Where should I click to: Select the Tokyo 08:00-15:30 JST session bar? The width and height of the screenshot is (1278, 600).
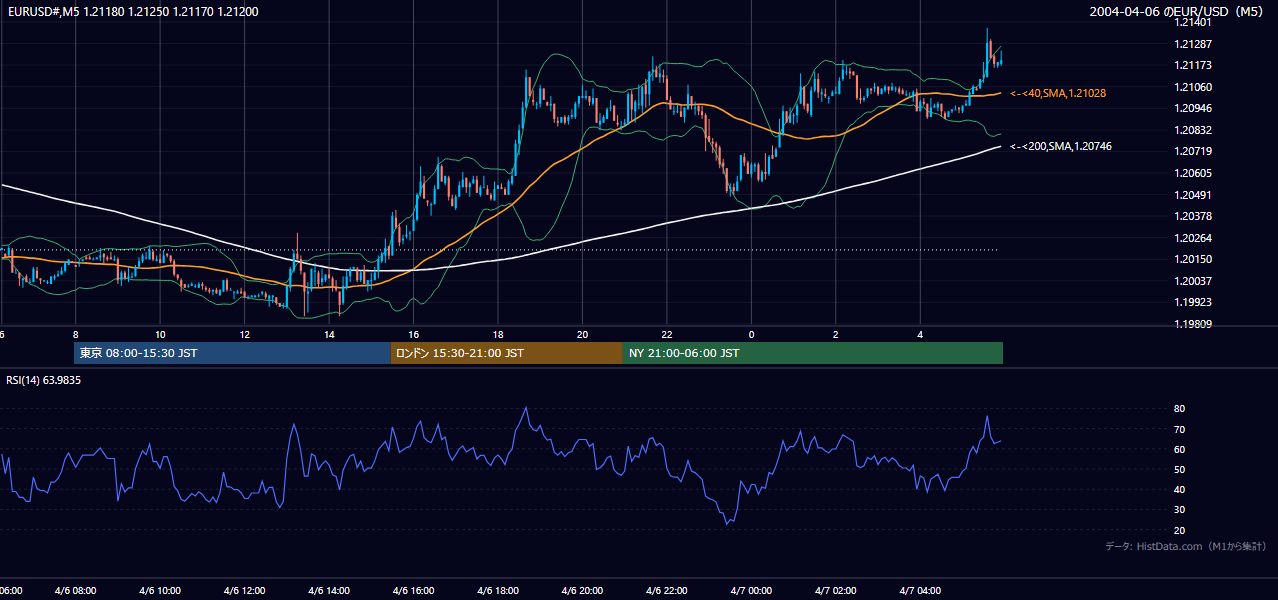tap(232, 353)
